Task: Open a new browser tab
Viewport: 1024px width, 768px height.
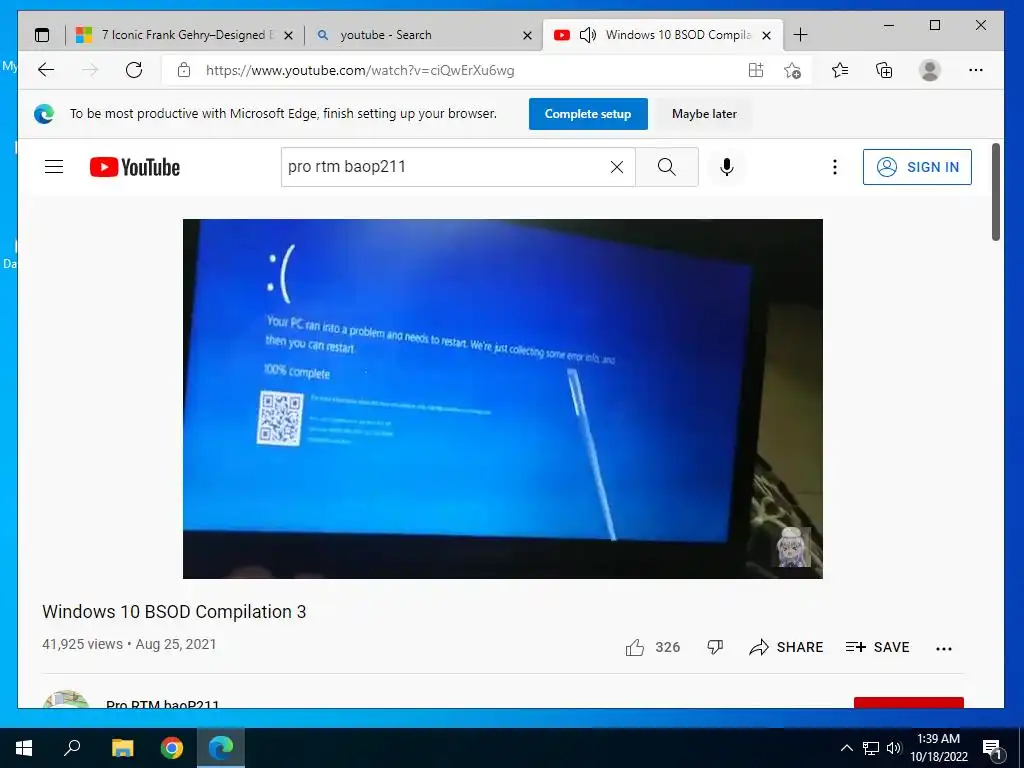Action: tap(800, 35)
